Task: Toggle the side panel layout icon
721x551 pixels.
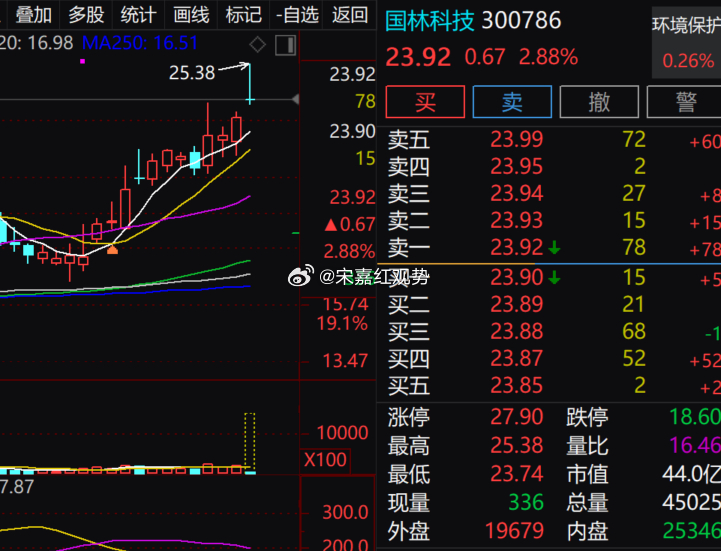Action: [x=286, y=45]
